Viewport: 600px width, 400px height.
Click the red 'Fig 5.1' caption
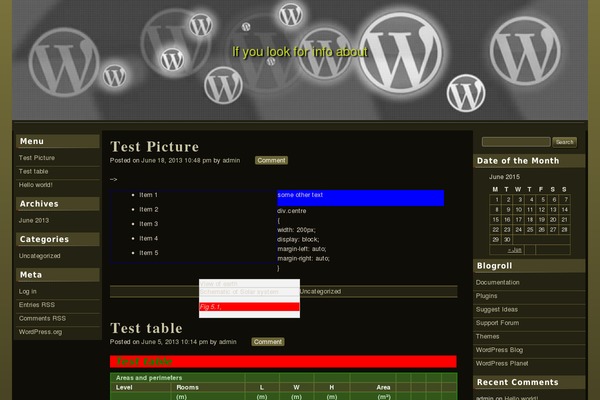click(249, 307)
